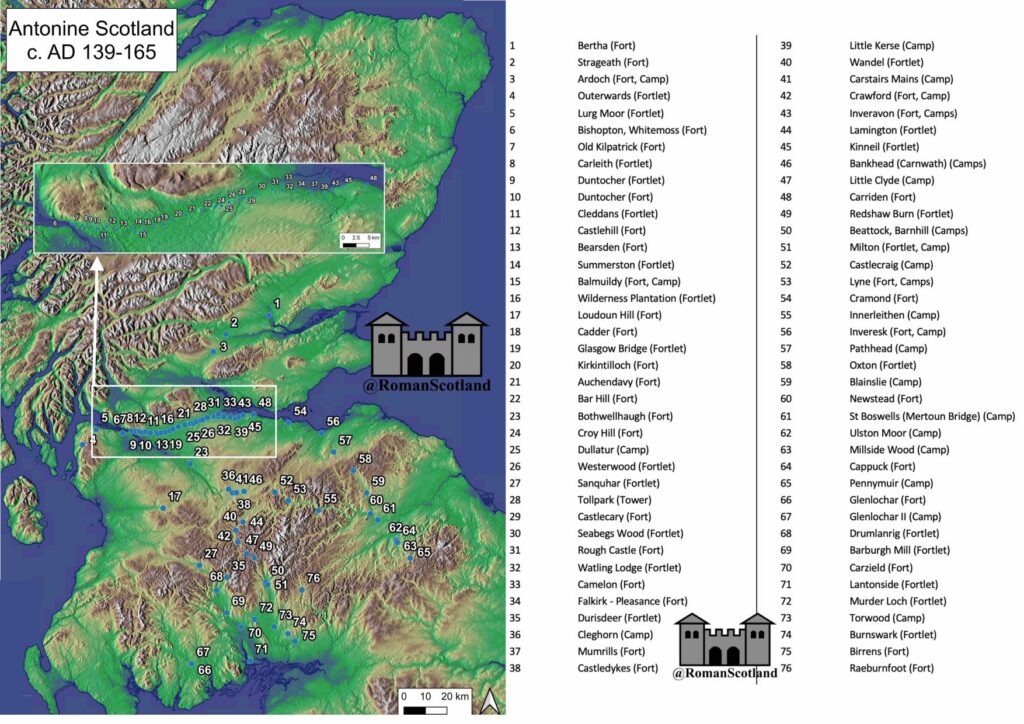
Task: Select legend entry Falkirk - Pleasance (Fort)
Action: [632, 601]
